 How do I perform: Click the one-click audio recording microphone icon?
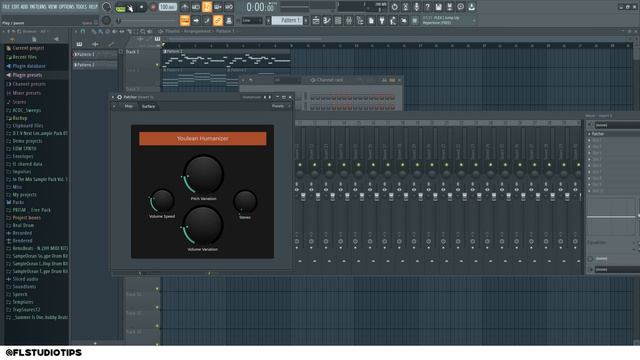tap(416, 7)
